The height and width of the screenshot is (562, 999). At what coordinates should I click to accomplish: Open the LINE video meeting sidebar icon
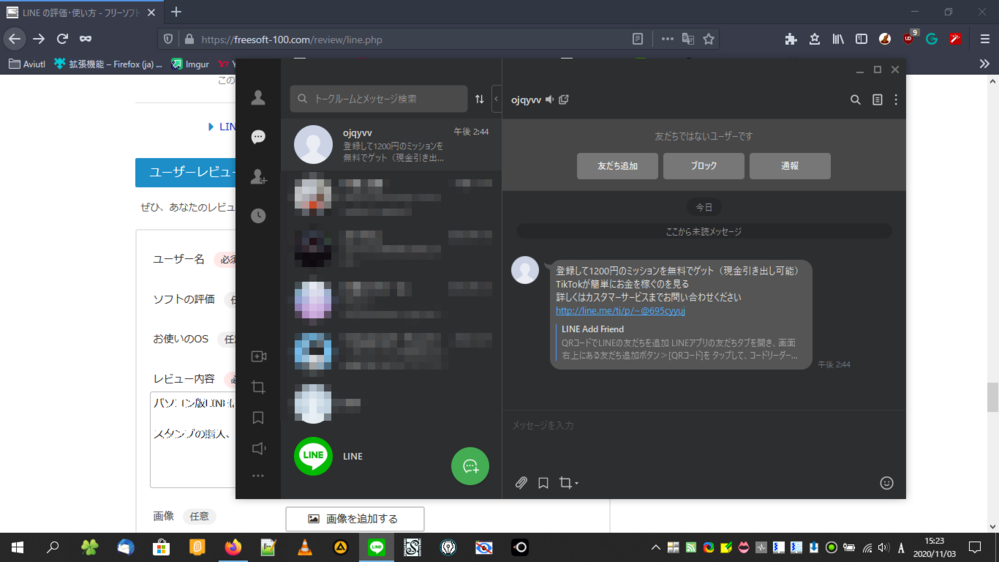tap(258, 356)
